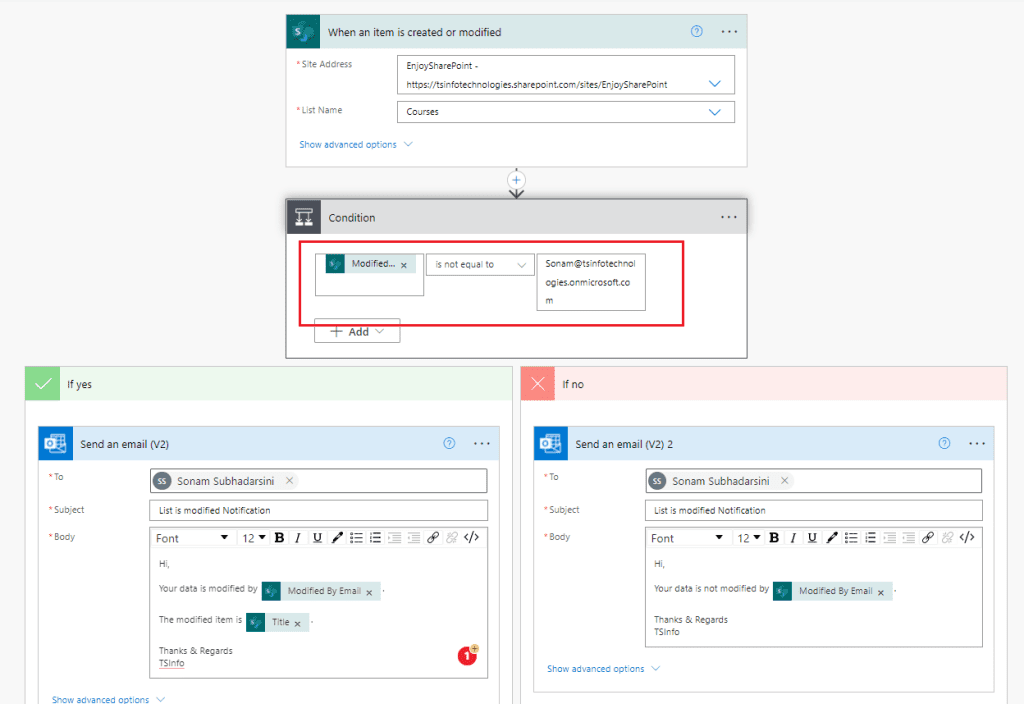Remove link in If no email body
Screen dimensions: 1024x704
(x=948, y=537)
